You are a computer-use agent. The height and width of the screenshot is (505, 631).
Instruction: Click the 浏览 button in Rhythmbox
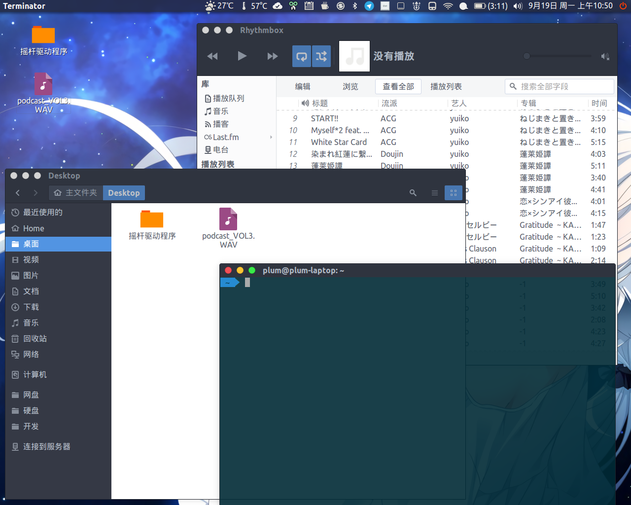point(350,87)
